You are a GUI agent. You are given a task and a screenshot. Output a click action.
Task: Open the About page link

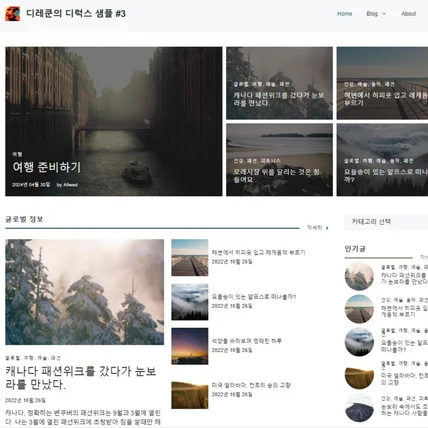click(408, 14)
